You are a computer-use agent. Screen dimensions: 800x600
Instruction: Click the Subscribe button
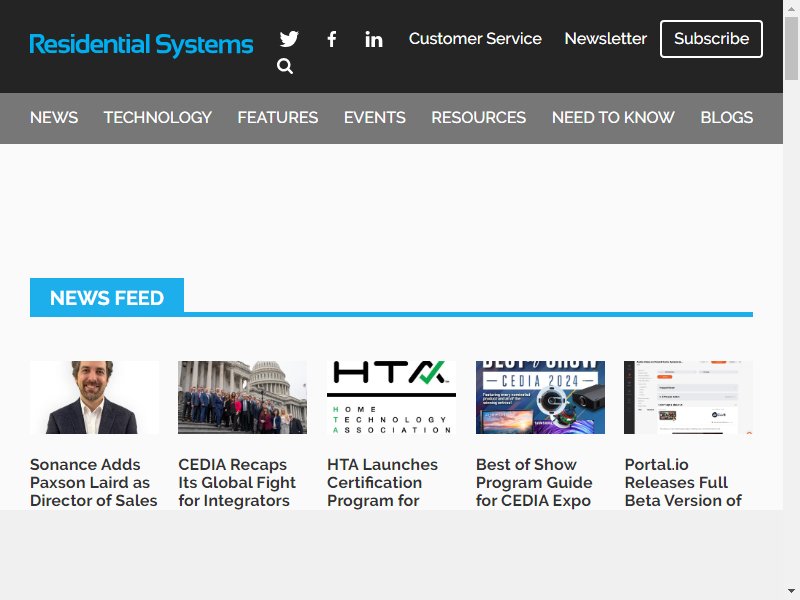[711, 39]
